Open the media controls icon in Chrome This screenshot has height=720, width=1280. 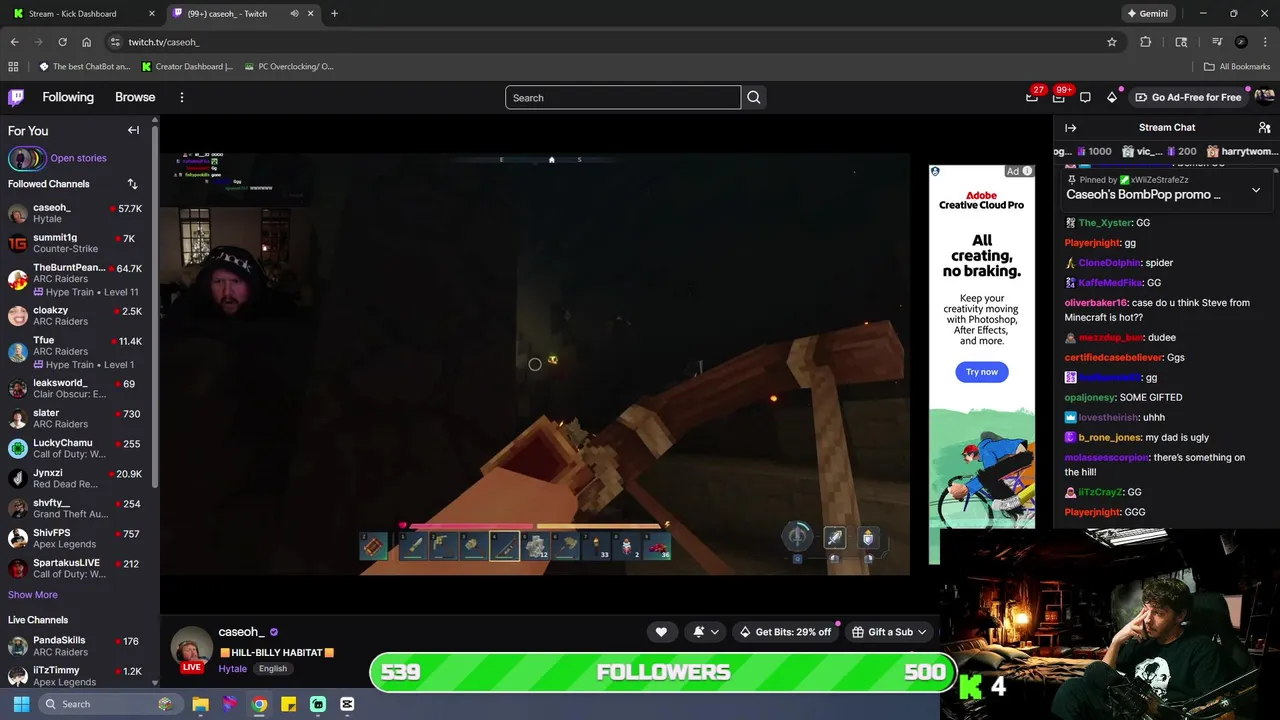1217,42
